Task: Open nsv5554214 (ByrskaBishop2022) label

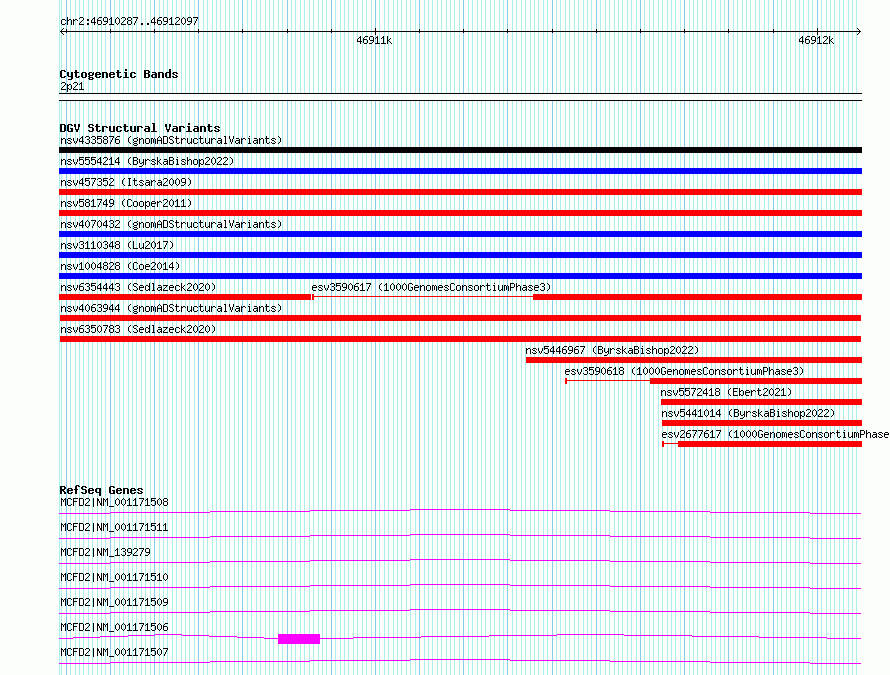Action: 147,161
